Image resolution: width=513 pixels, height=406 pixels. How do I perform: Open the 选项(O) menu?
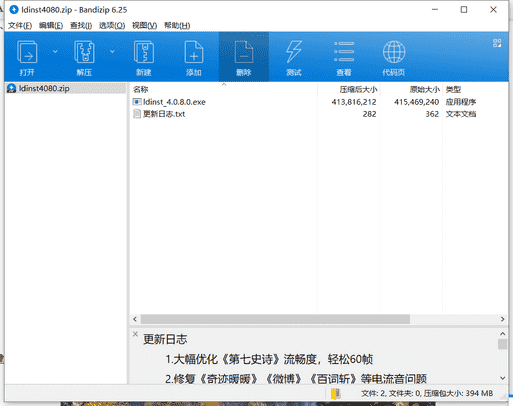(112, 26)
